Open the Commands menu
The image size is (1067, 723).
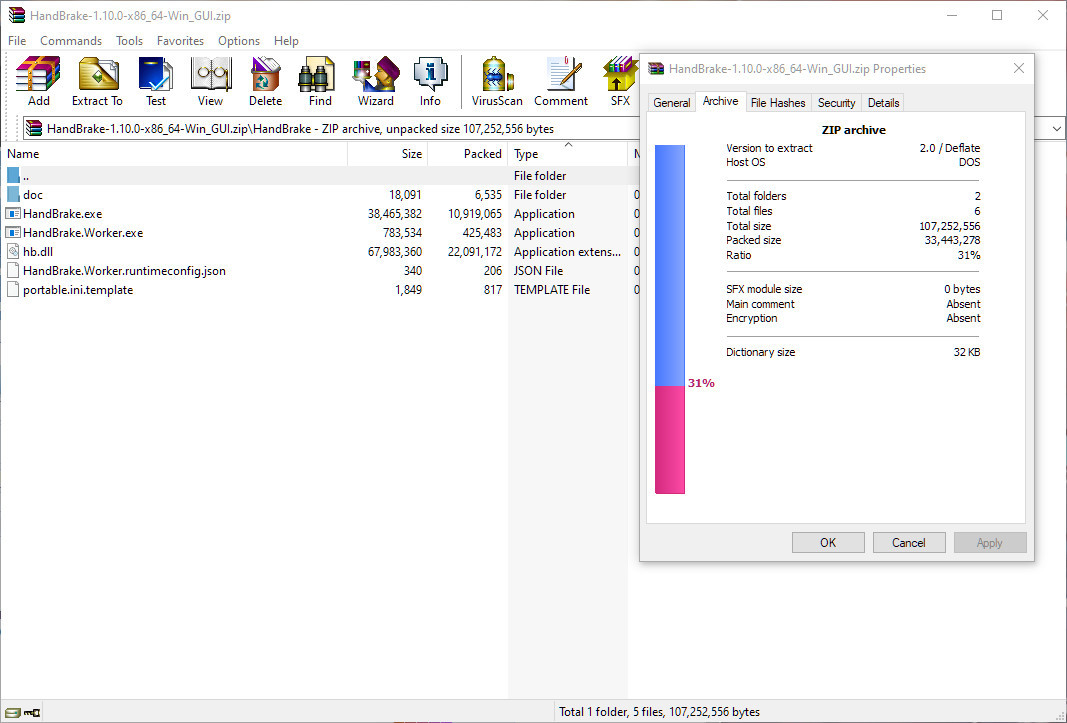coord(71,41)
